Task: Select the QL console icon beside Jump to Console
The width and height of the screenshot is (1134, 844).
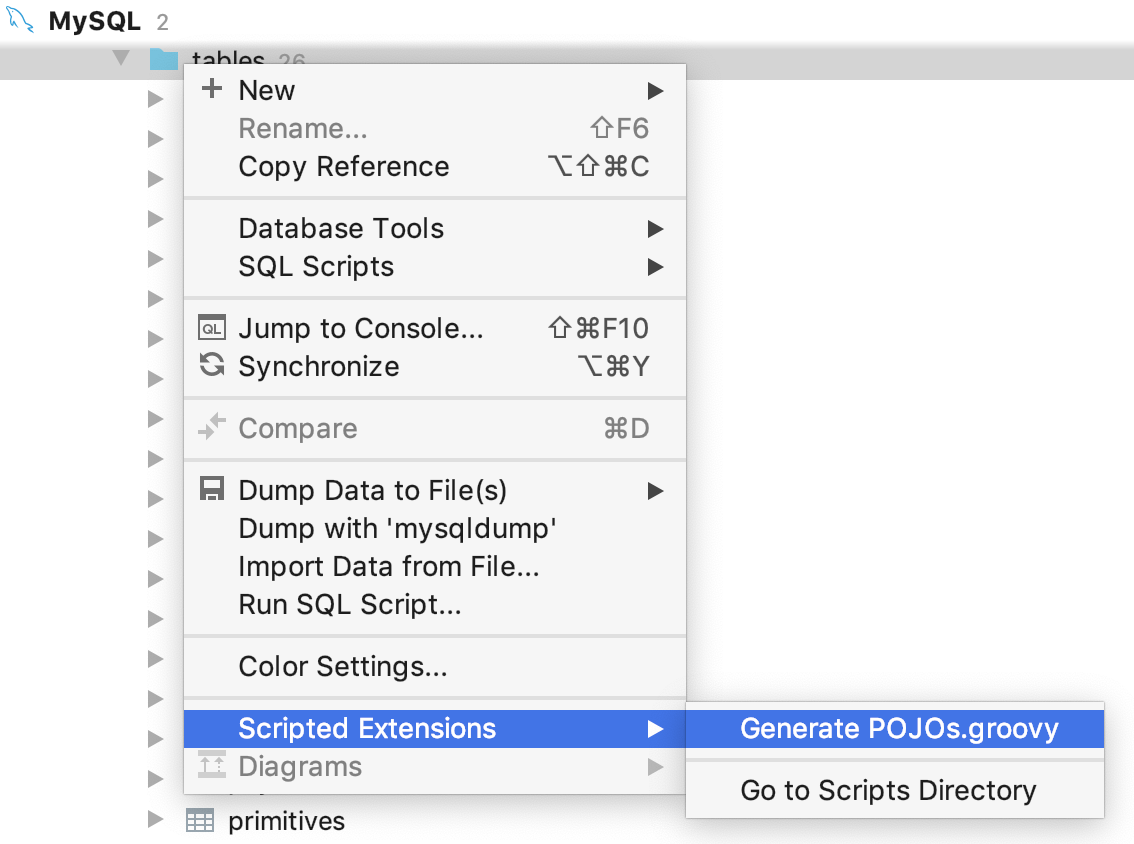Action: [x=211, y=327]
